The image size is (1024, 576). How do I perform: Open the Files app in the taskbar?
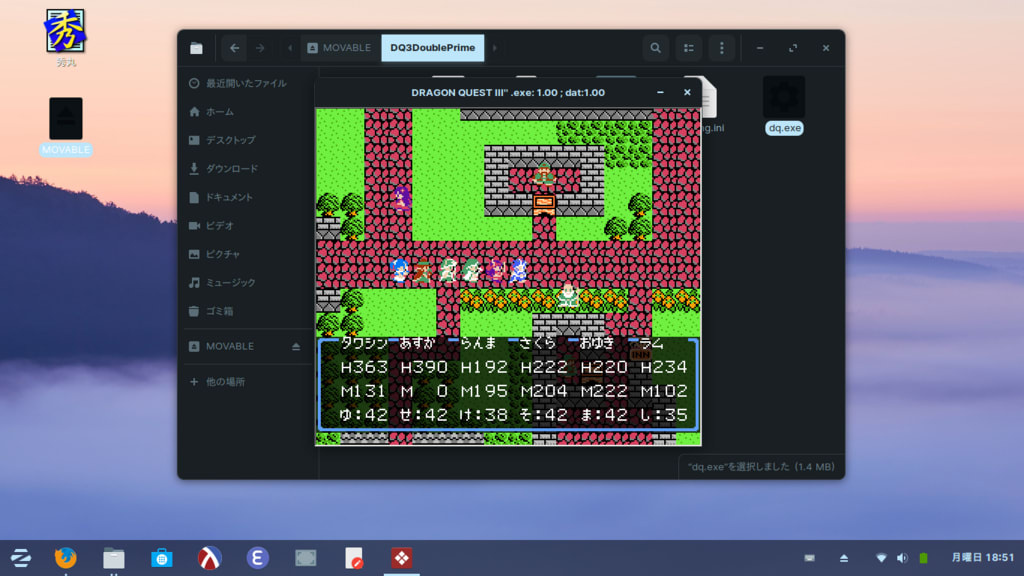pos(114,558)
